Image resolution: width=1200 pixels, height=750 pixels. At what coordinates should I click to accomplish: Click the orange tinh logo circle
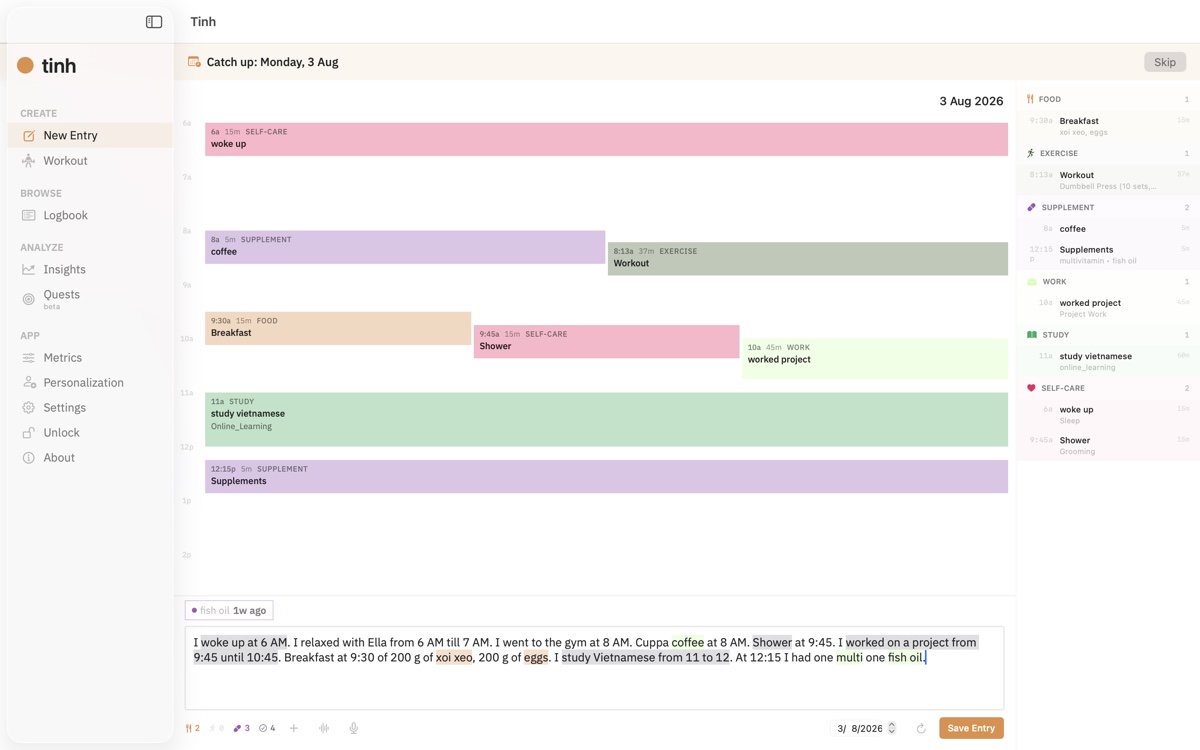click(25, 66)
